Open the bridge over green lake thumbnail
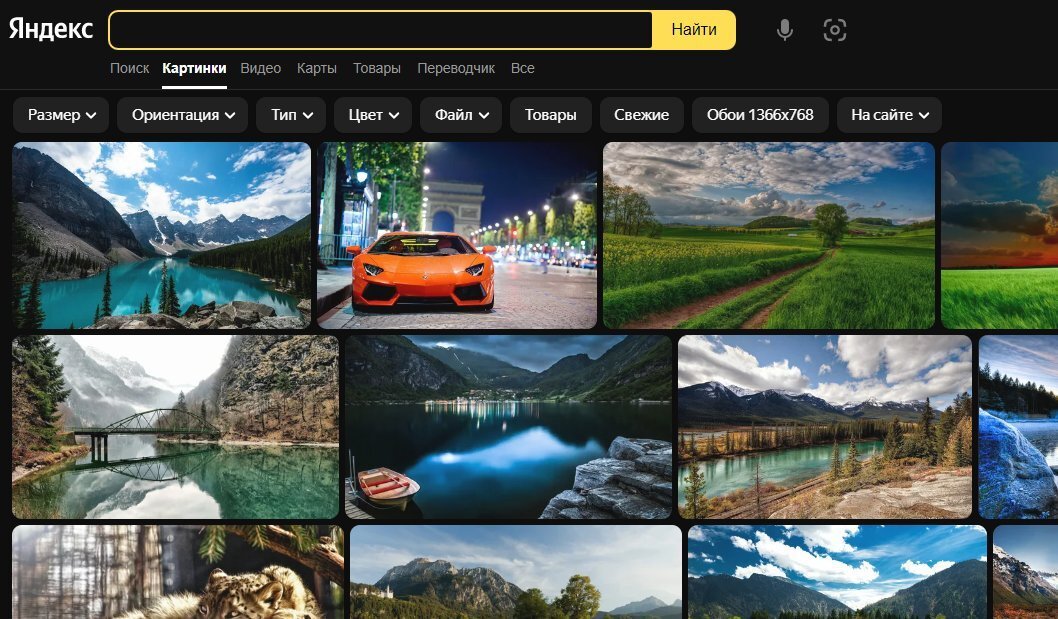The image size is (1058, 619). 175,427
